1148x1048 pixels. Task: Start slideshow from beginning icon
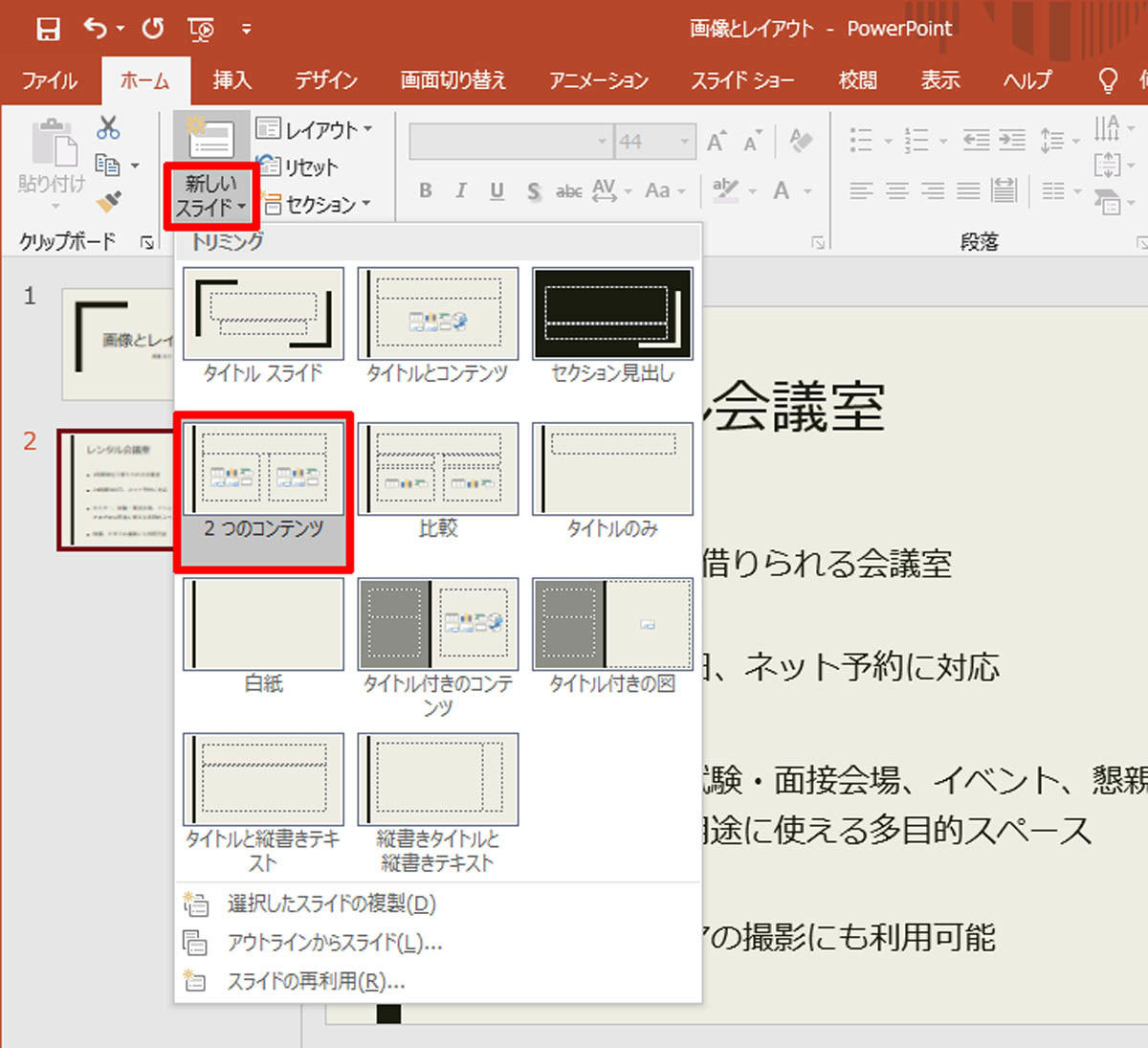coord(201,30)
